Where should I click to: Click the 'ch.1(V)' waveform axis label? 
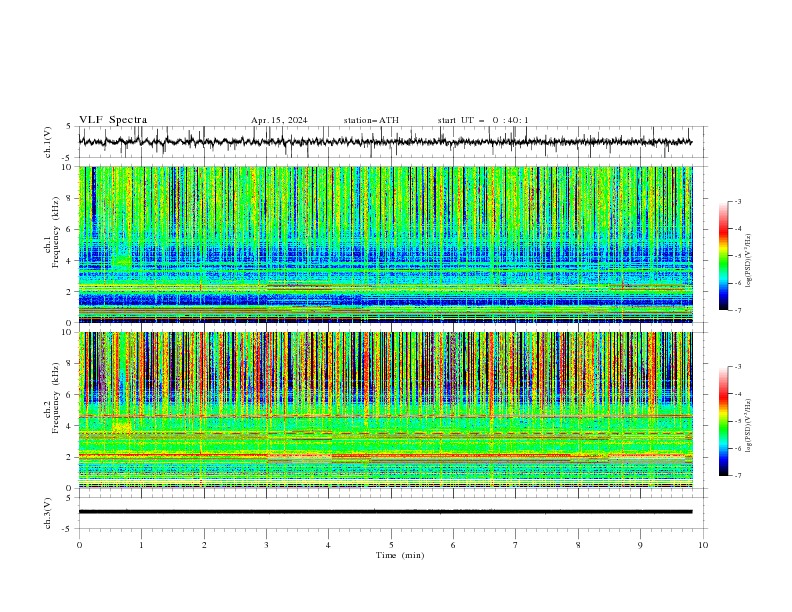pos(48,142)
